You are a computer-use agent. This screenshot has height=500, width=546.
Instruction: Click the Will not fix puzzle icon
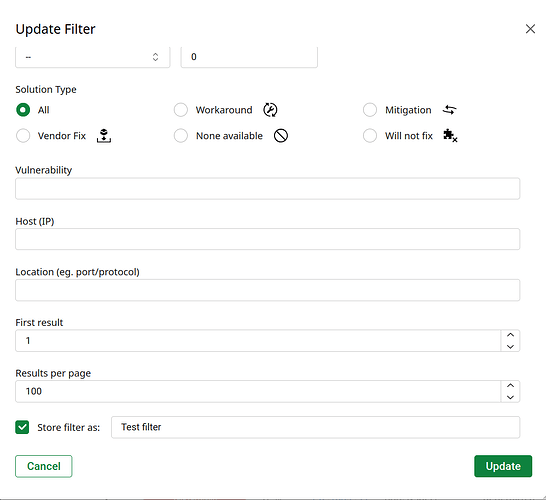pos(450,136)
